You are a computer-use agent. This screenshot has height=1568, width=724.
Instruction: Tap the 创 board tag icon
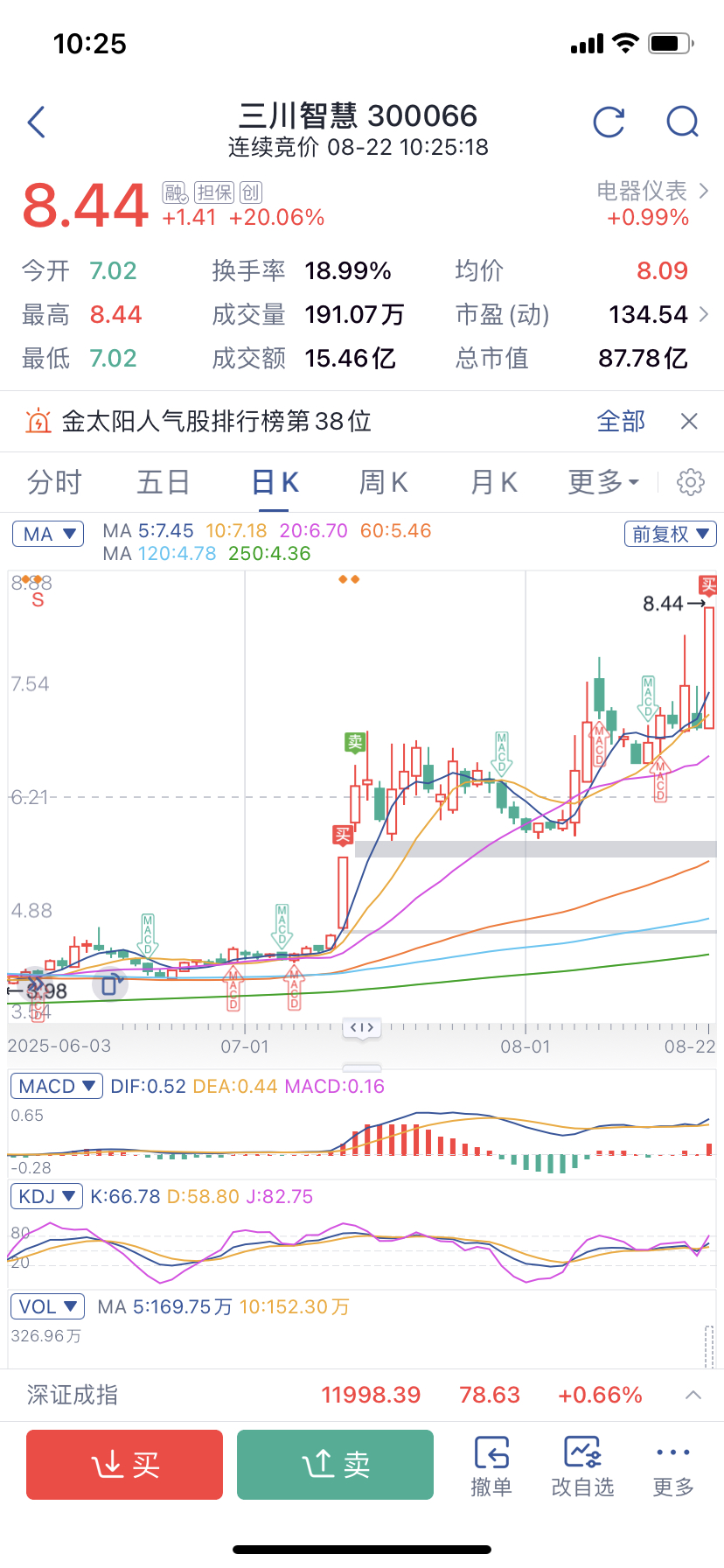(x=251, y=192)
